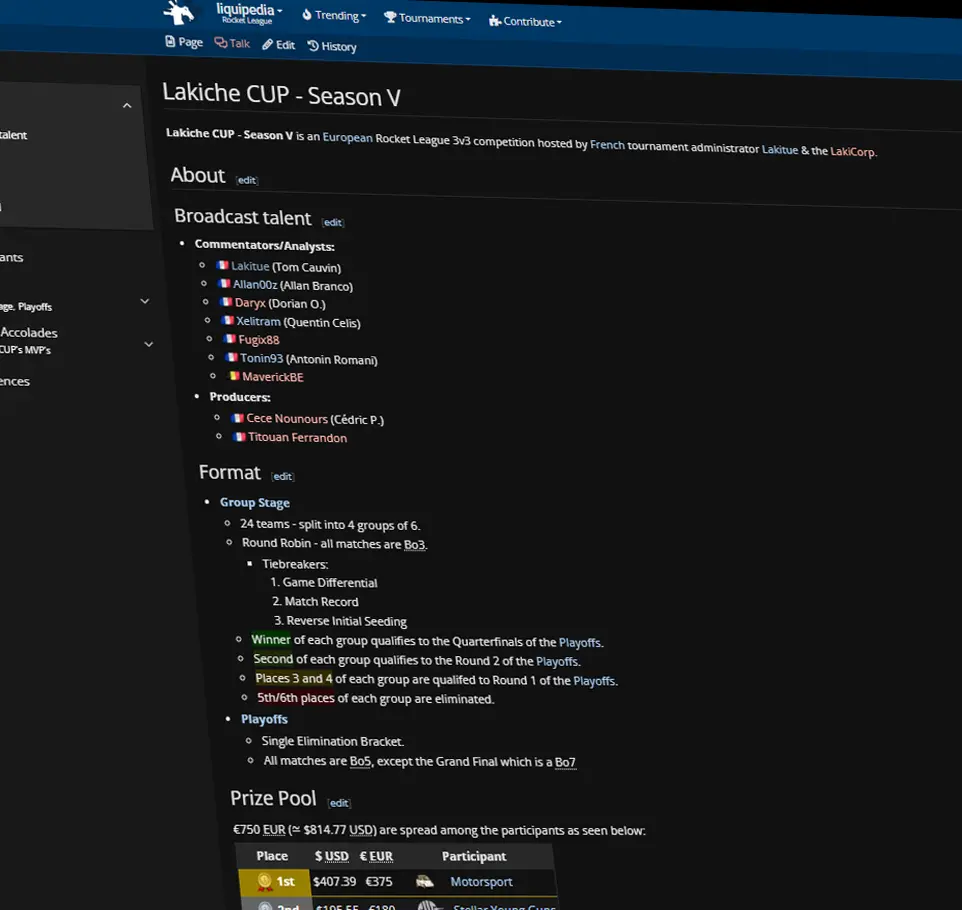Switch to the Talk tab
The image size is (962, 910).
[232, 43]
